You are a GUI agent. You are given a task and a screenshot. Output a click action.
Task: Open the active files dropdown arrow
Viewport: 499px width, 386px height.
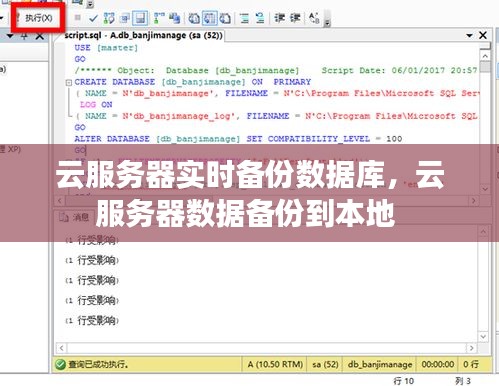pyautogui.click(x=469, y=35)
